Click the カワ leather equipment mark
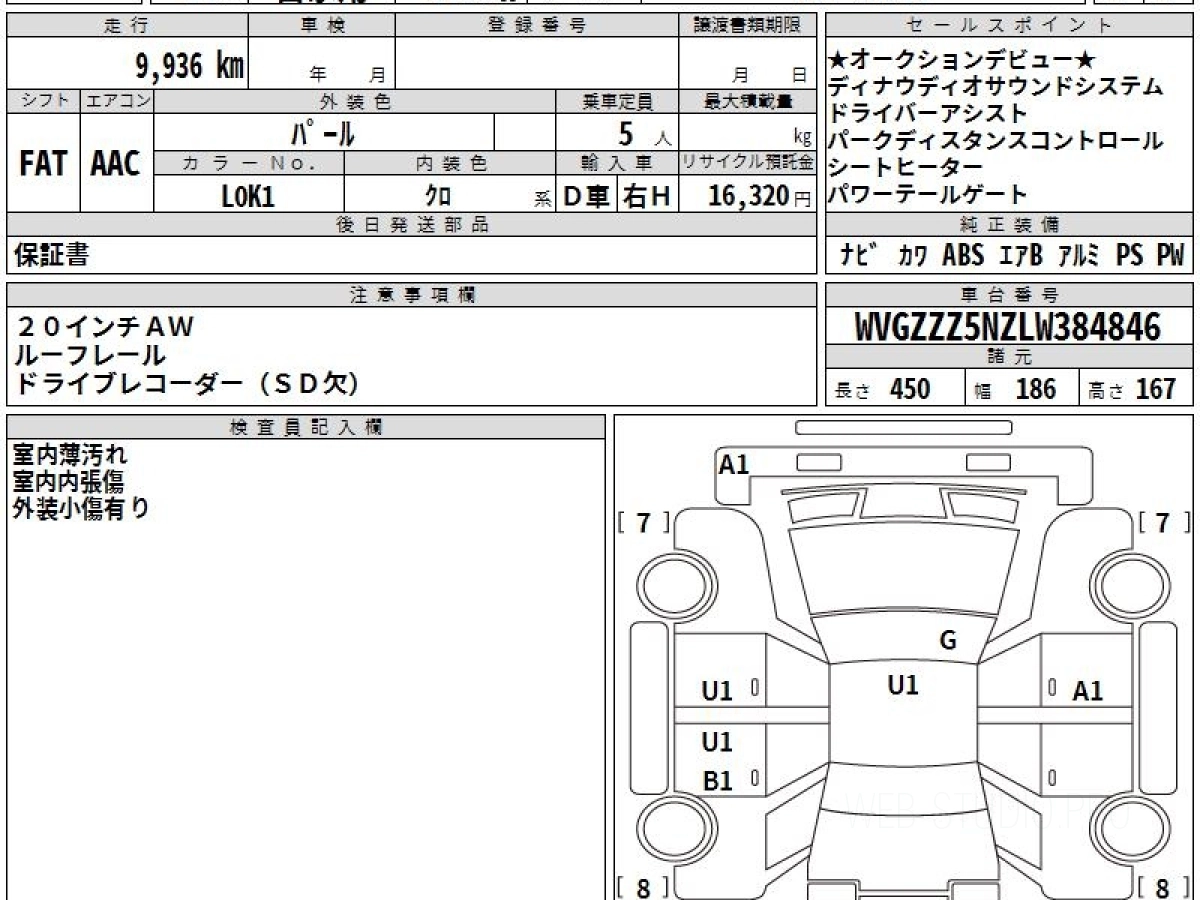 coord(911,255)
